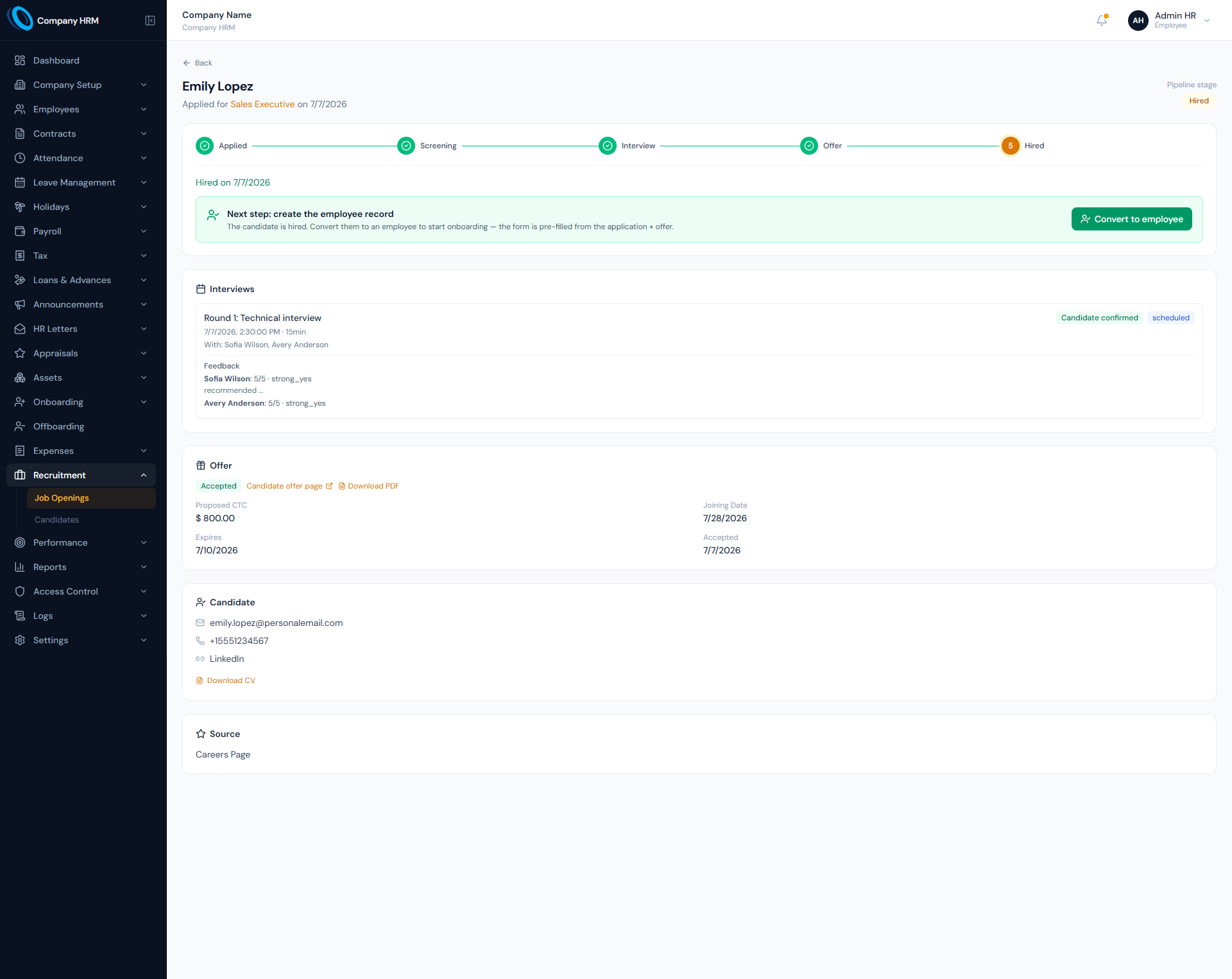The width and height of the screenshot is (1232, 979).
Task: Click the Applied stage step marker
Action: (205, 146)
